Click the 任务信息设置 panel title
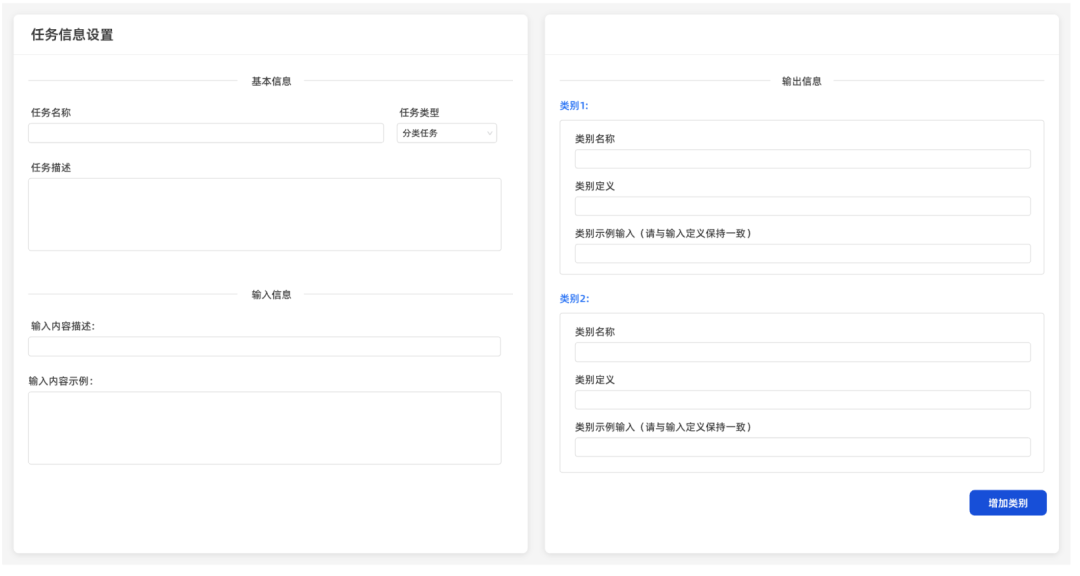 coord(71,33)
